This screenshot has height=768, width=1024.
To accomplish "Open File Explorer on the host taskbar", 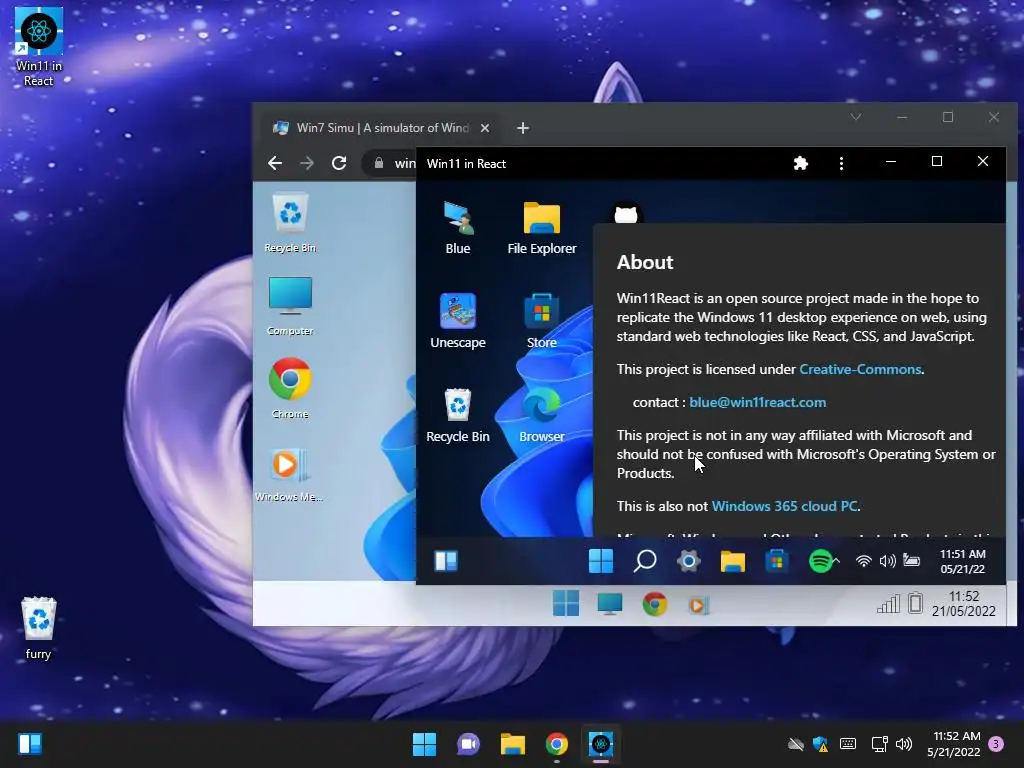I will [513, 744].
